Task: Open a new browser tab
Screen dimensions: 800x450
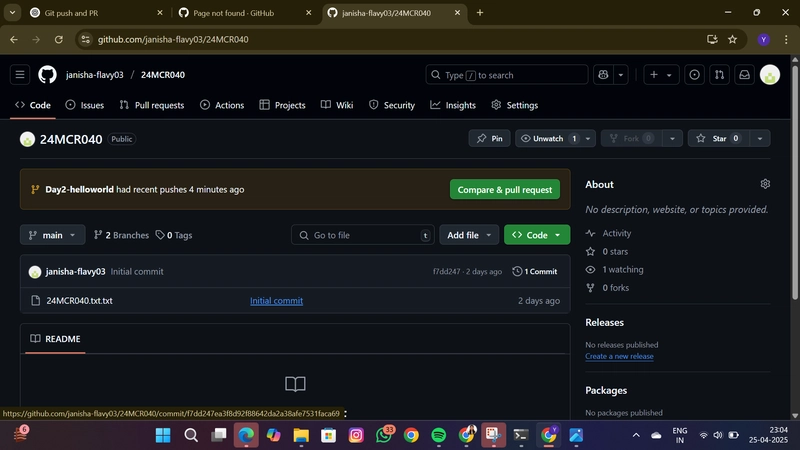Action: 480,13
